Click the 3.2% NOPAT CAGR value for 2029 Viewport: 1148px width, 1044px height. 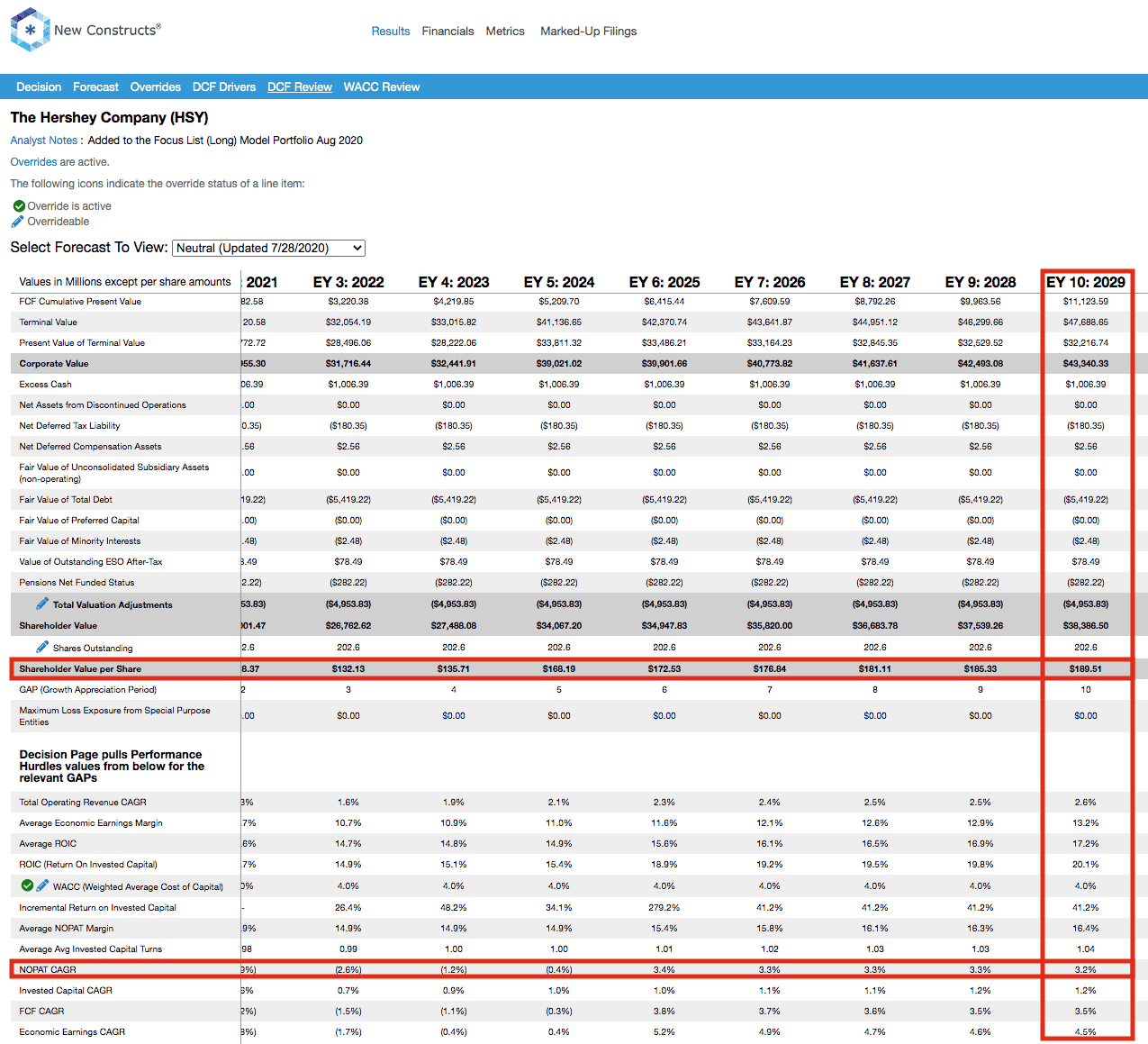(1086, 970)
